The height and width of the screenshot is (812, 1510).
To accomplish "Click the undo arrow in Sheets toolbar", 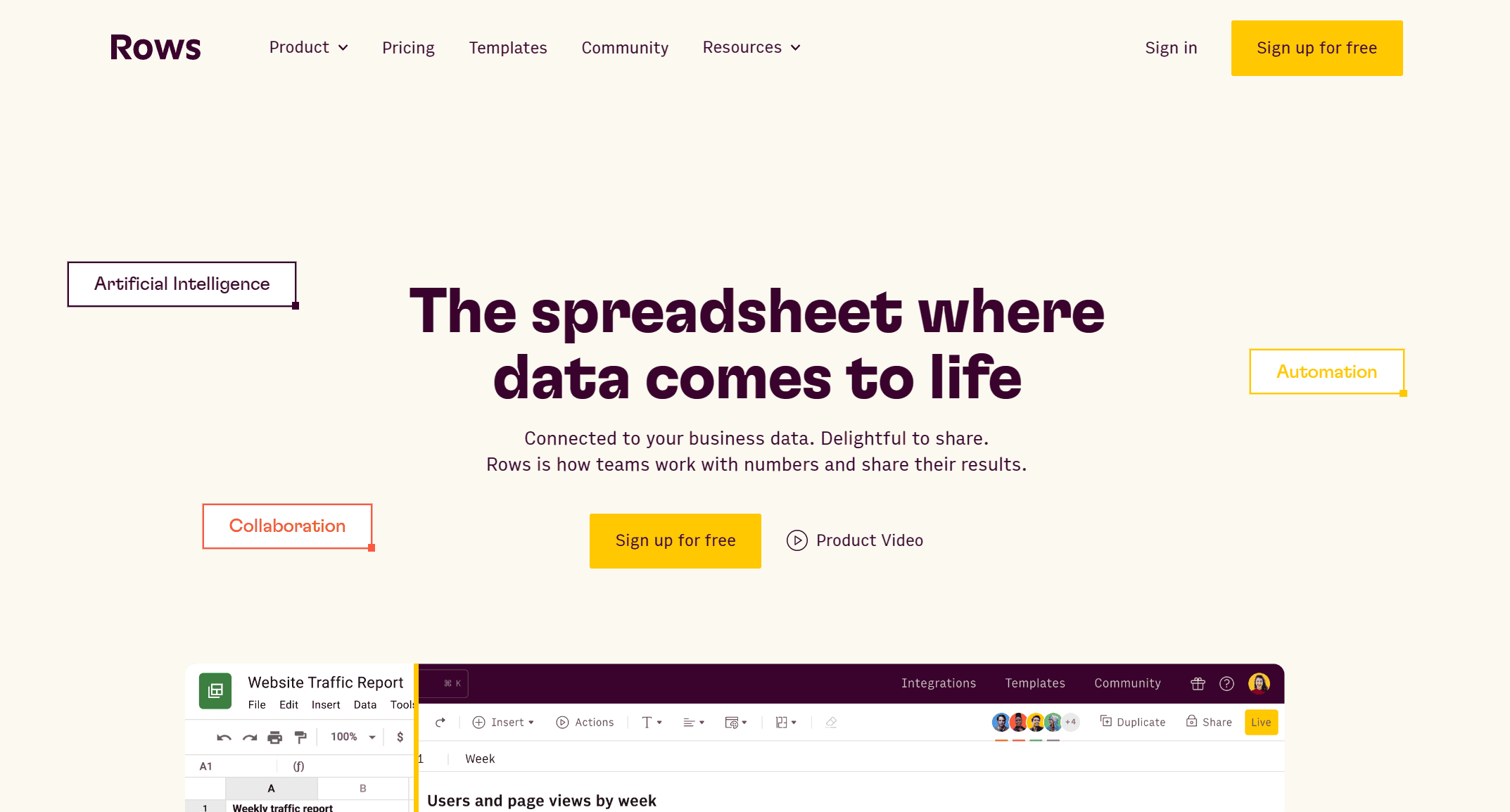I will click(x=224, y=737).
